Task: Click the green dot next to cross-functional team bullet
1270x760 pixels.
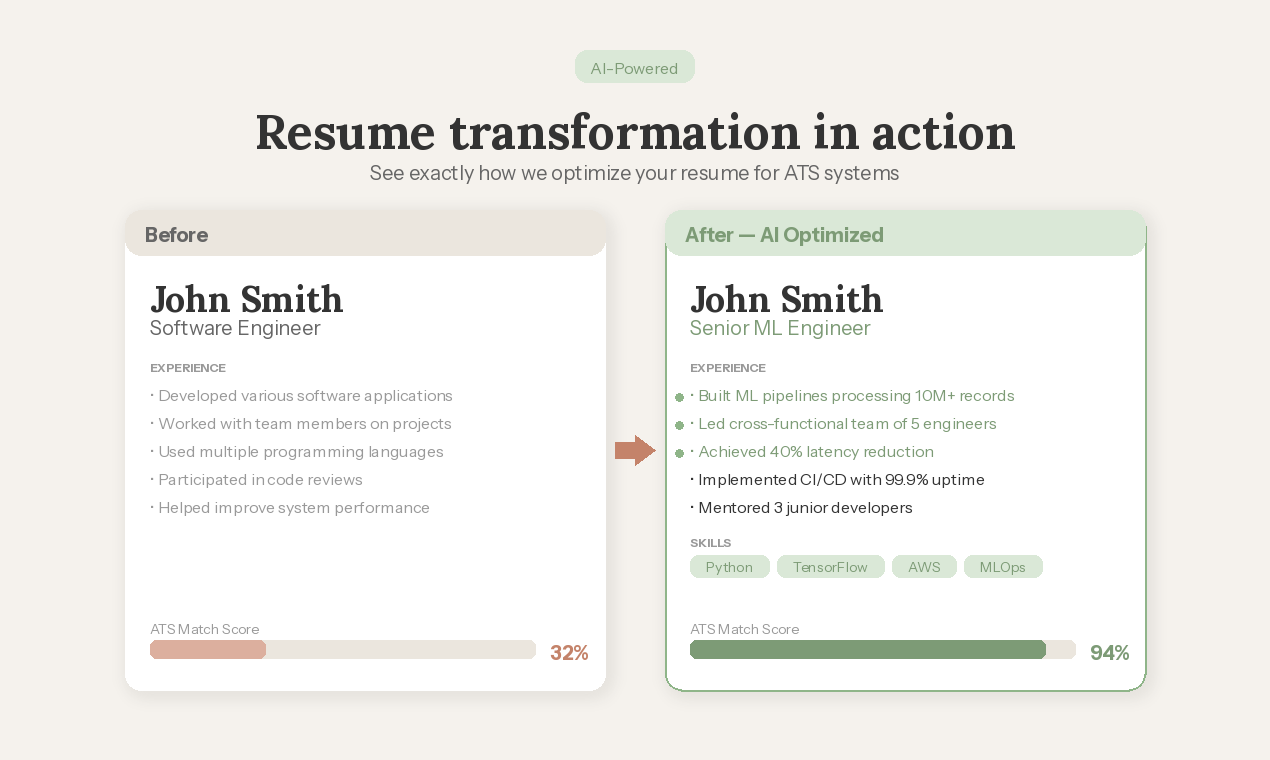Action: [x=679, y=425]
